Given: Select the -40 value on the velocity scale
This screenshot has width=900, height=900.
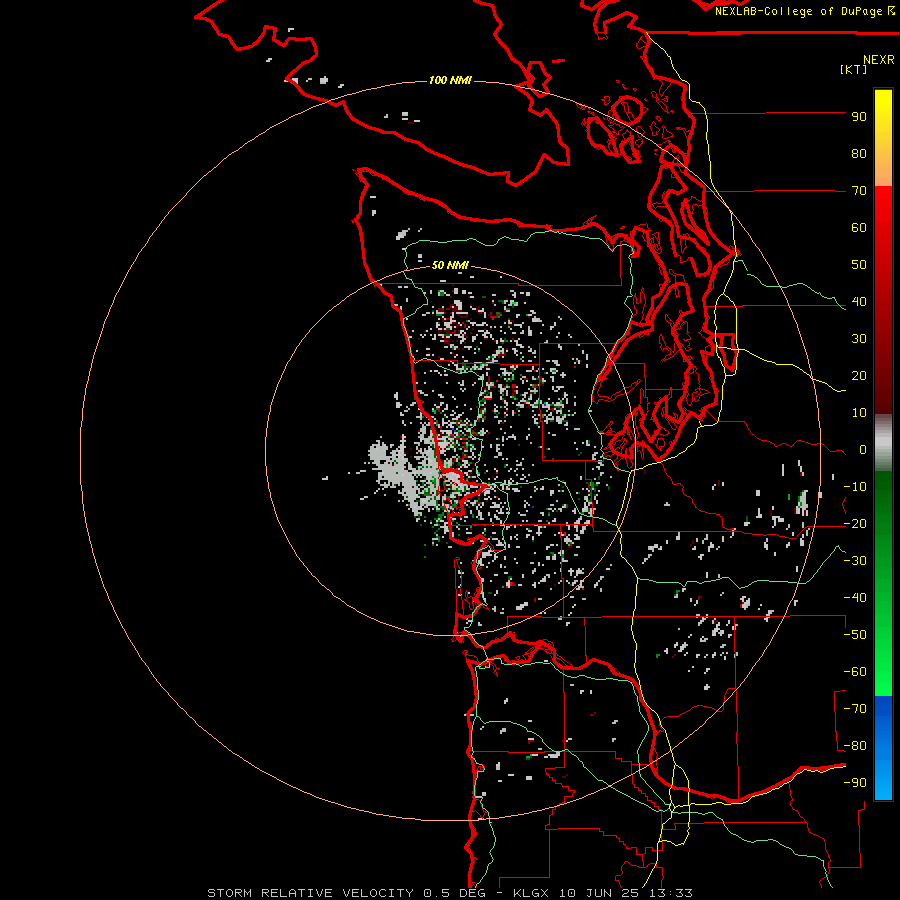Looking at the screenshot, I should (x=855, y=598).
